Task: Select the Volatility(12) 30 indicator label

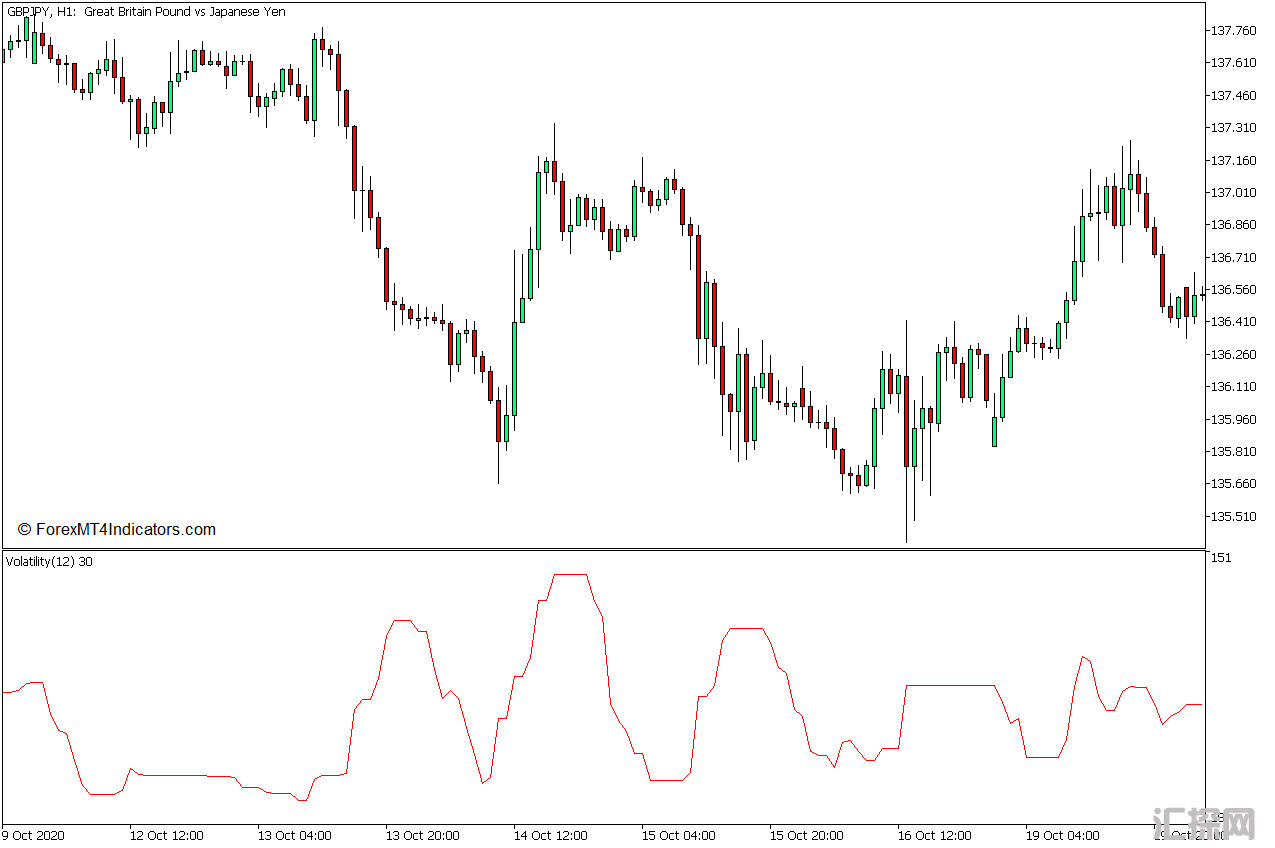Action: click(50, 562)
